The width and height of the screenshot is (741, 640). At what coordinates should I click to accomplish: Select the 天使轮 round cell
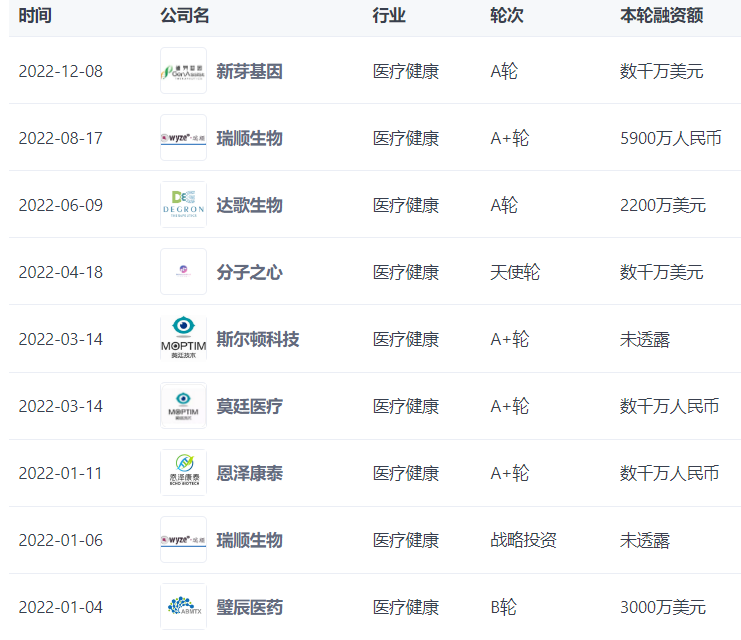[x=515, y=272]
